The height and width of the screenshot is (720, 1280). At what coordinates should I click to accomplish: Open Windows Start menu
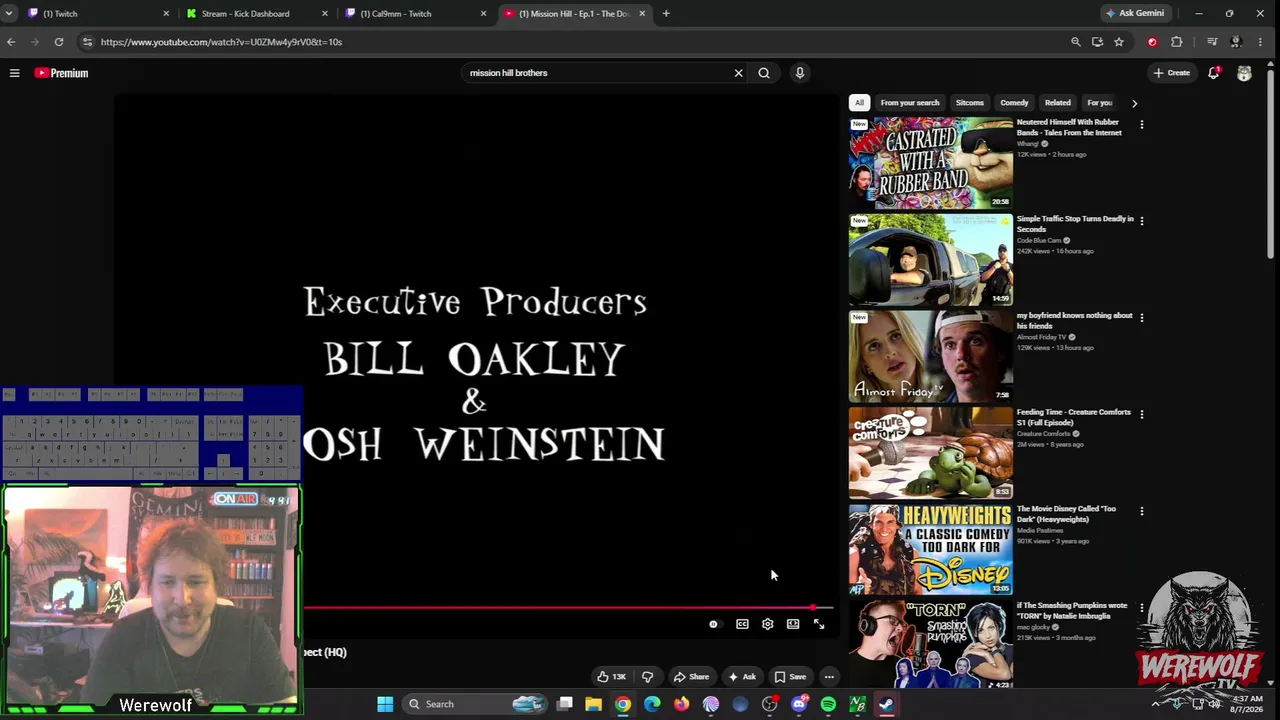(x=385, y=704)
